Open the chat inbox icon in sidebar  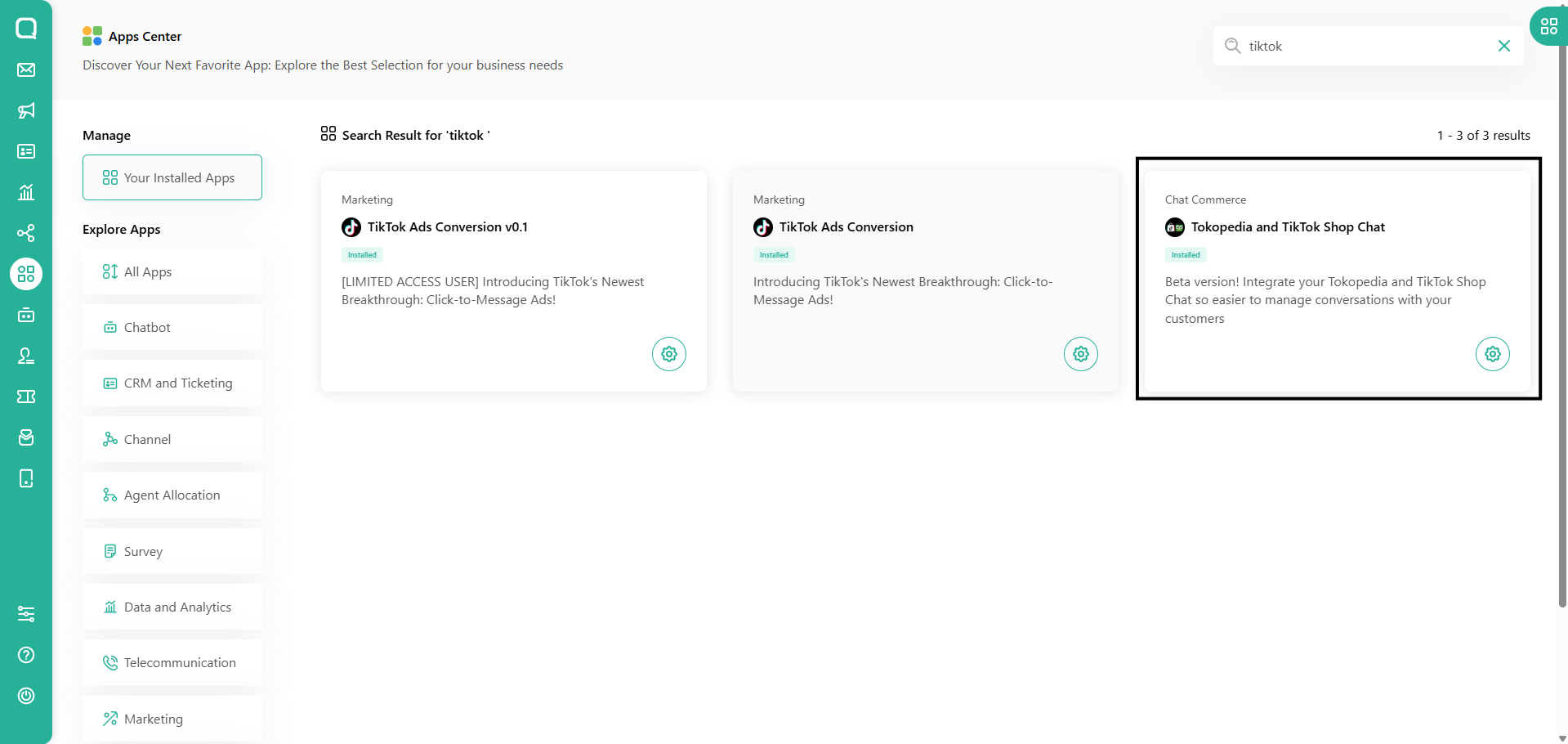26,29
